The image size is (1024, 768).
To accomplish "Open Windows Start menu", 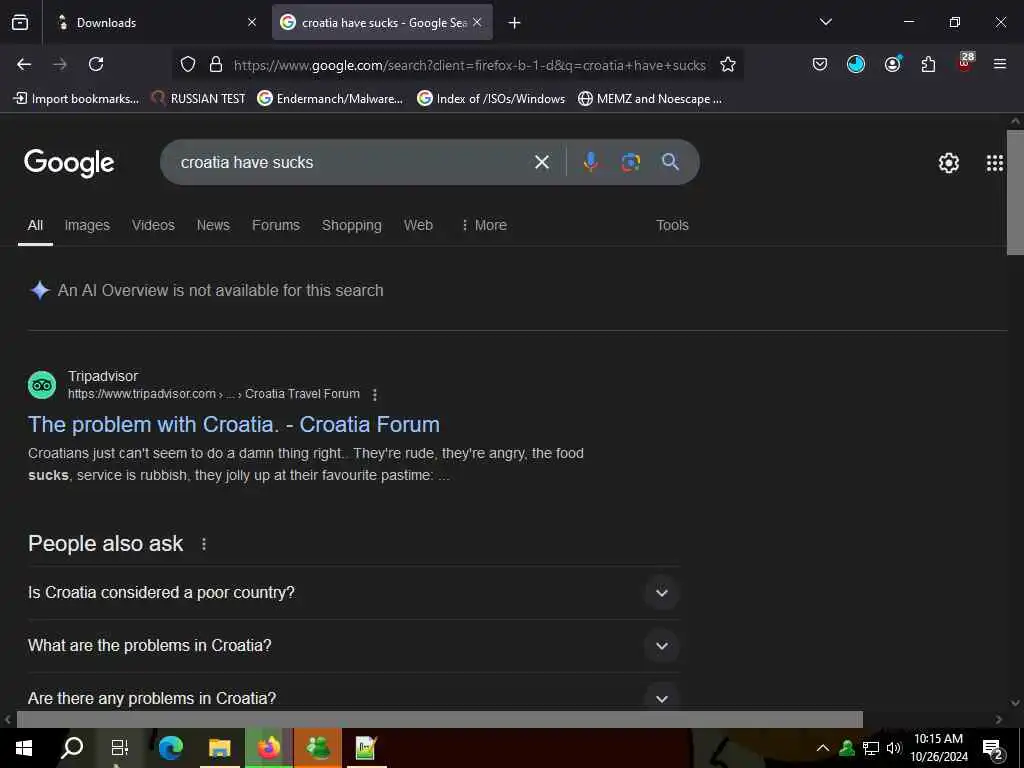I will (24, 748).
